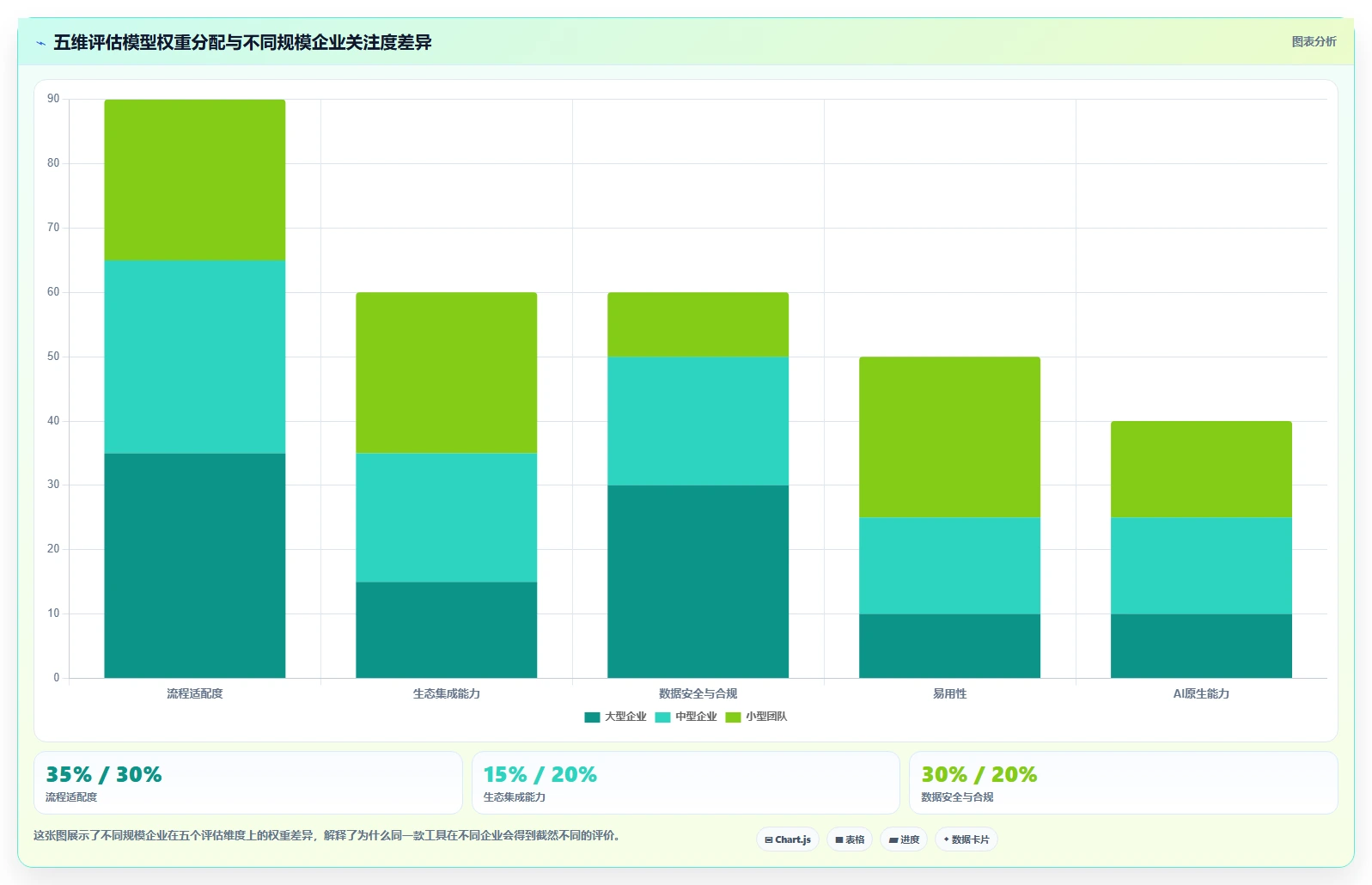Click the y-axis tick value 0

point(57,678)
